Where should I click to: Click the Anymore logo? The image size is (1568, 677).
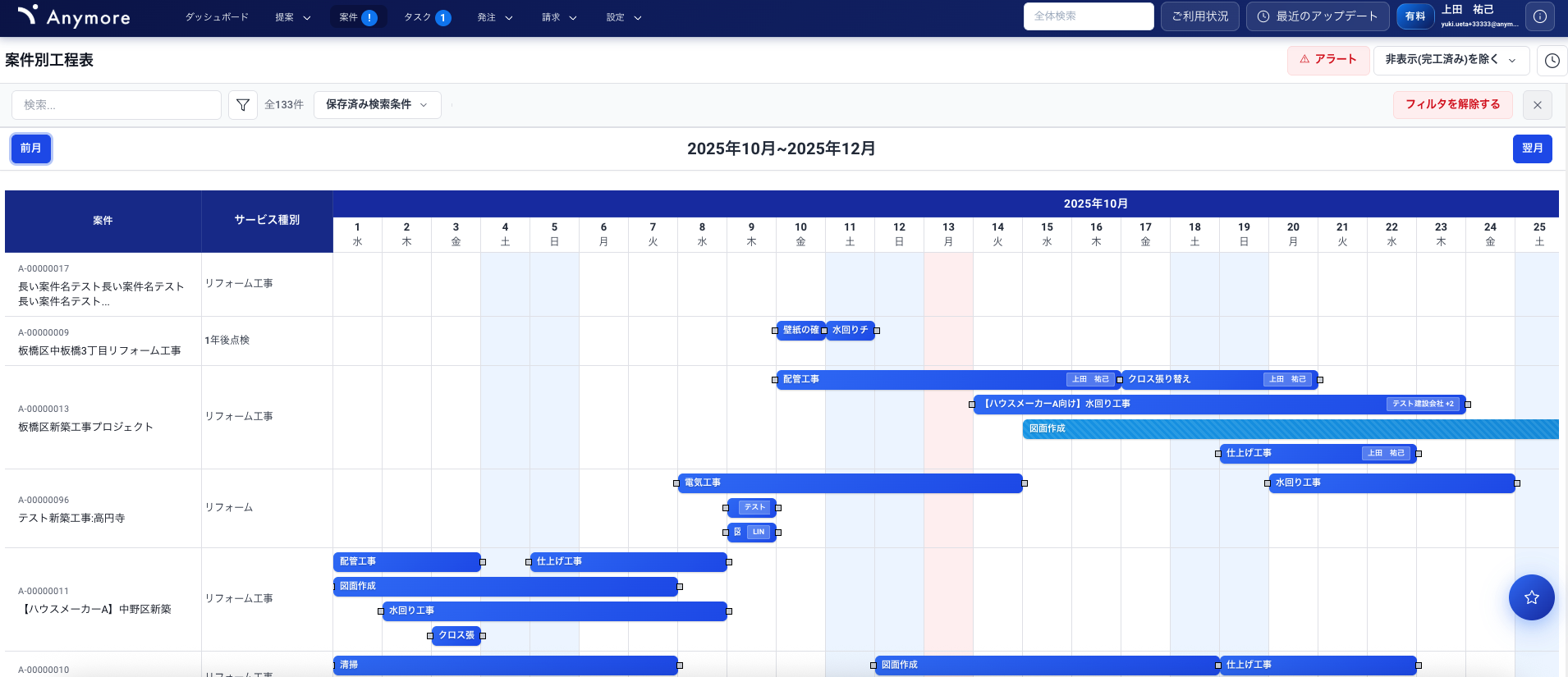pos(74,16)
